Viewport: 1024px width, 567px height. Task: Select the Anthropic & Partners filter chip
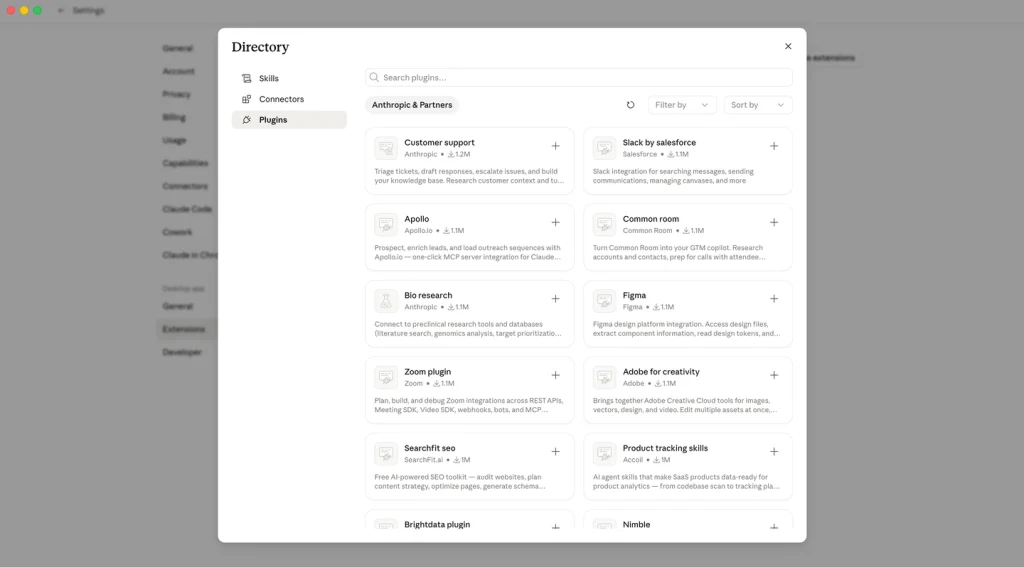tap(412, 105)
